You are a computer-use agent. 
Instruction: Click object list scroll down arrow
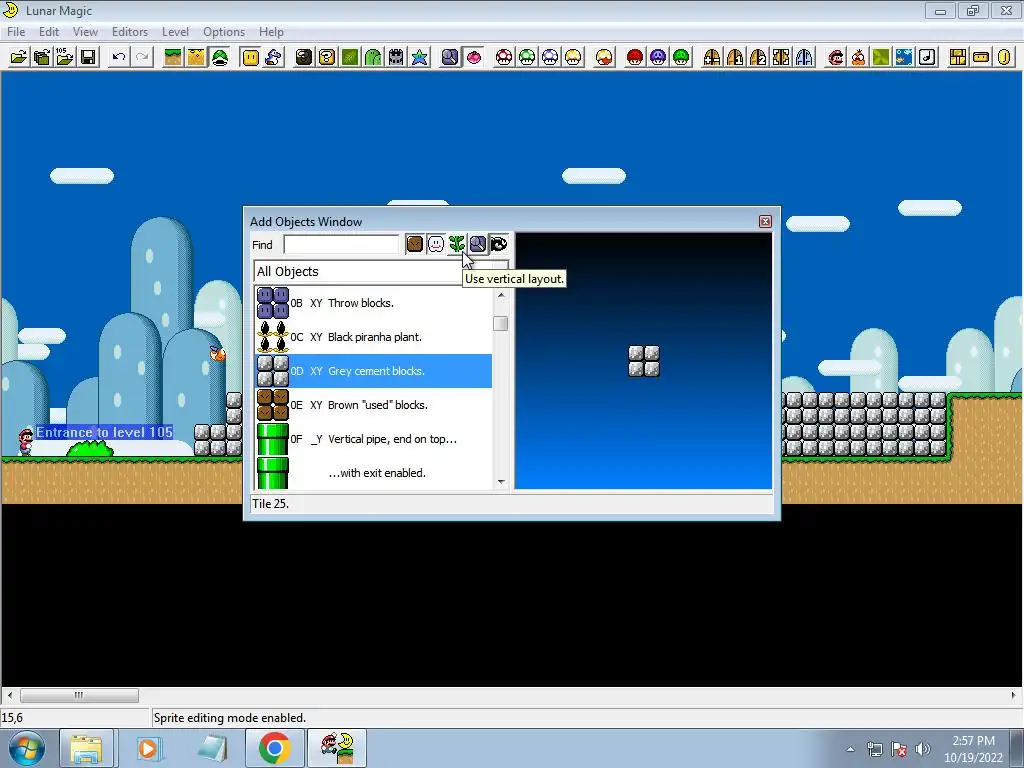501,482
